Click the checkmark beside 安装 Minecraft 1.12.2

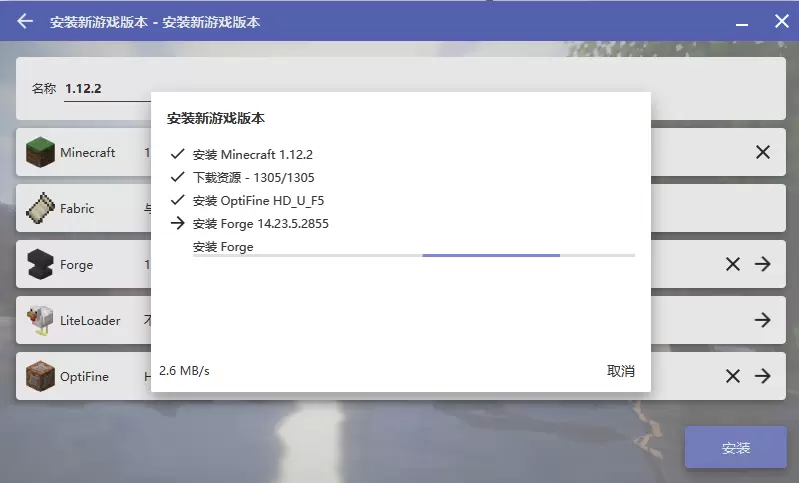177,154
